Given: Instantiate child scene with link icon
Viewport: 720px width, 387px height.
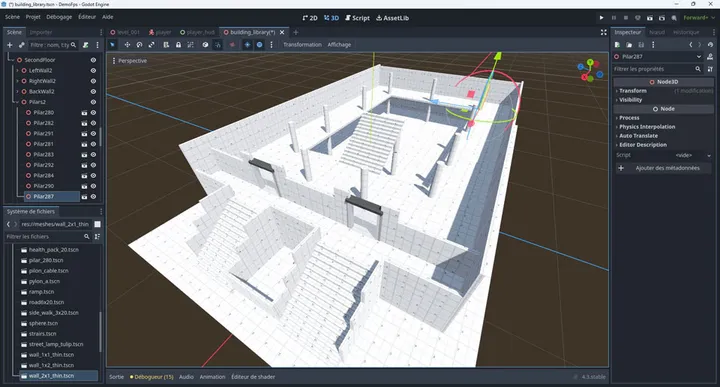Looking at the screenshot, I should coord(22,45).
